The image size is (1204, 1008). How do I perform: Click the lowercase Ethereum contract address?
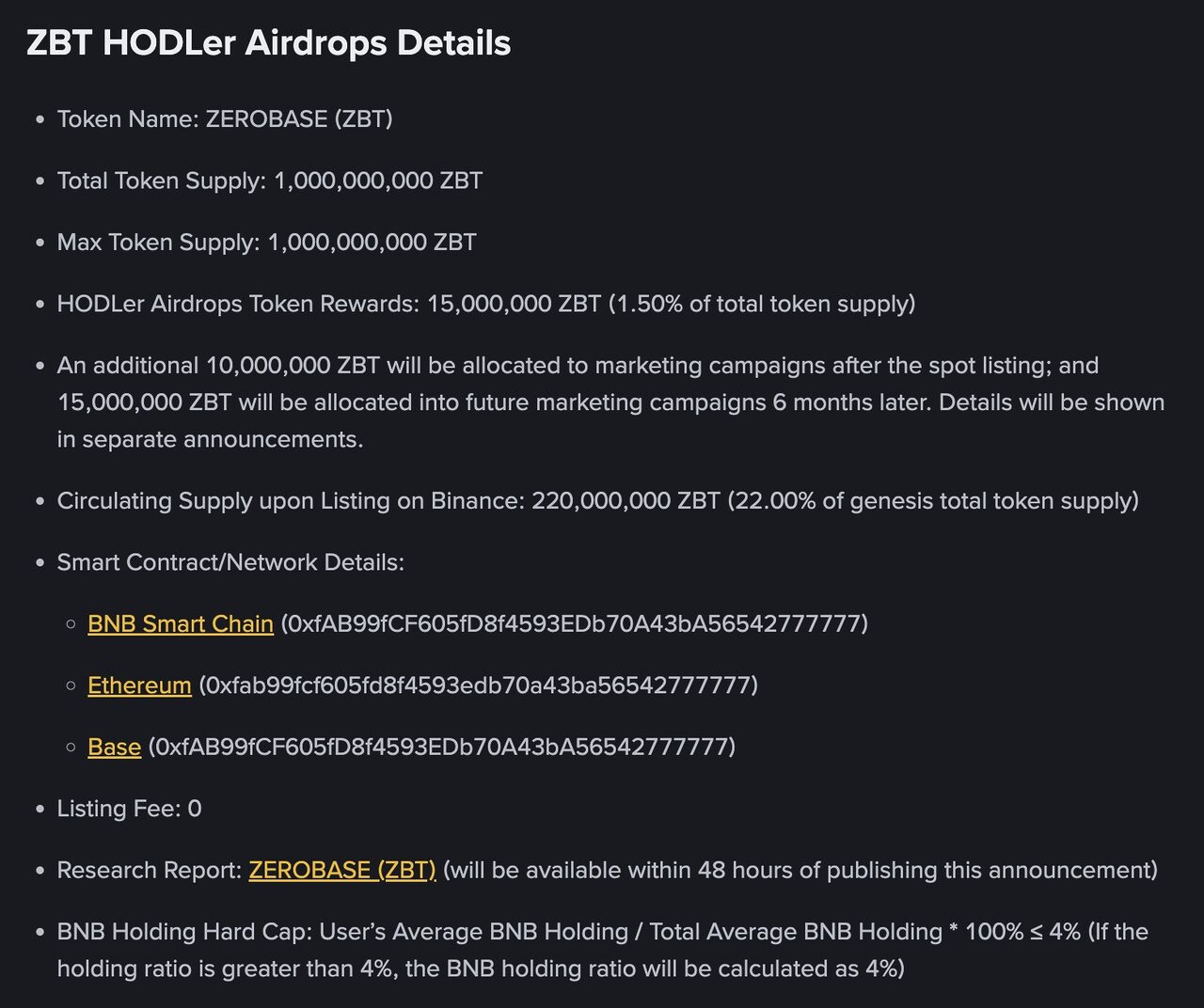click(478, 685)
